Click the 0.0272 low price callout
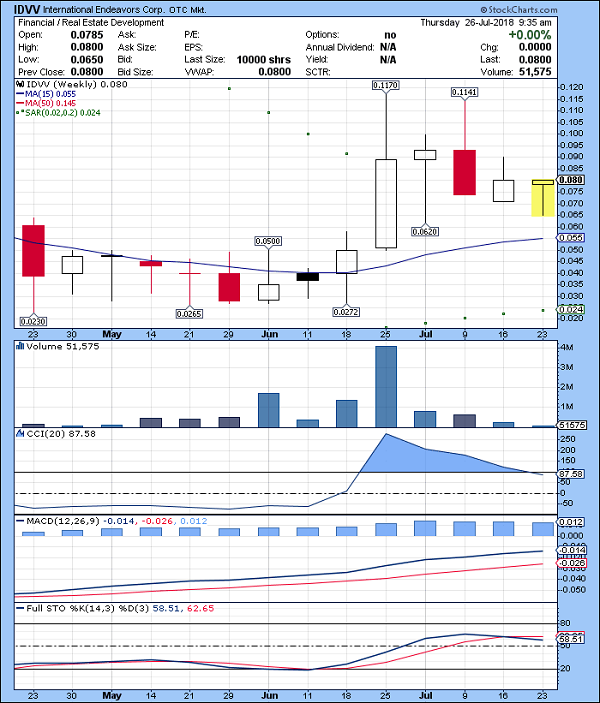 click(x=346, y=312)
